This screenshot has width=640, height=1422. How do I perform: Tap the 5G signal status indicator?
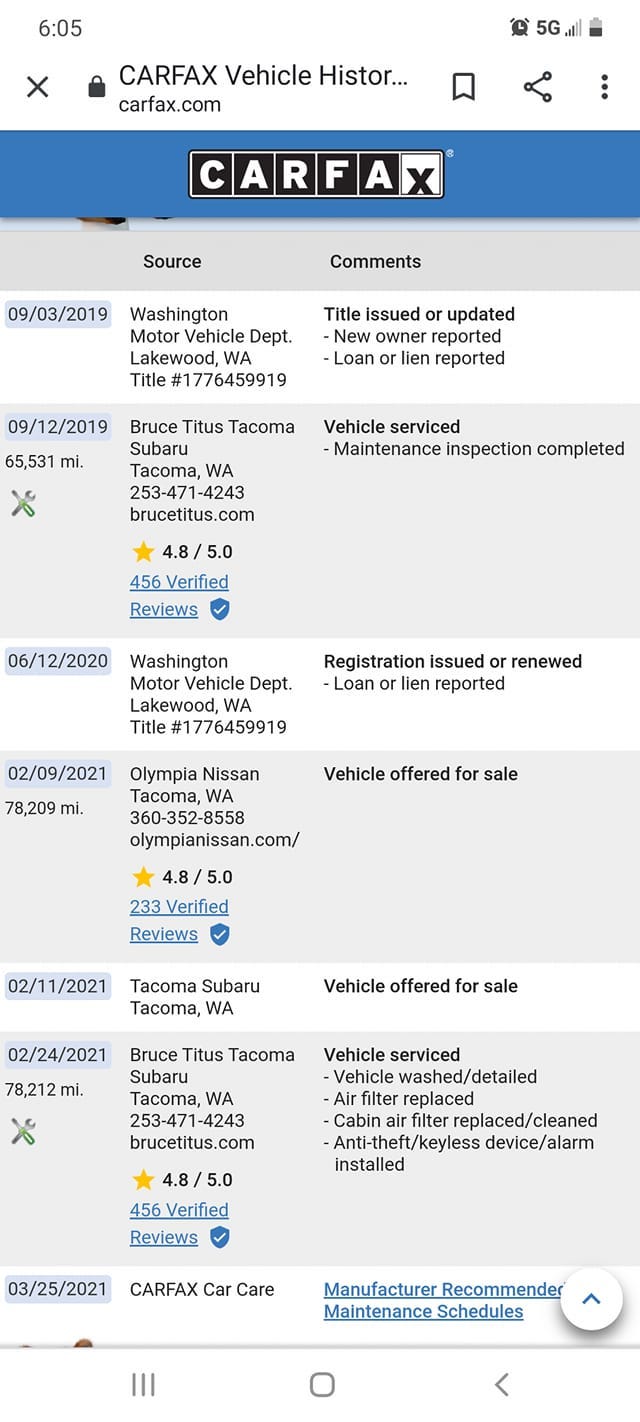(x=557, y=26)
